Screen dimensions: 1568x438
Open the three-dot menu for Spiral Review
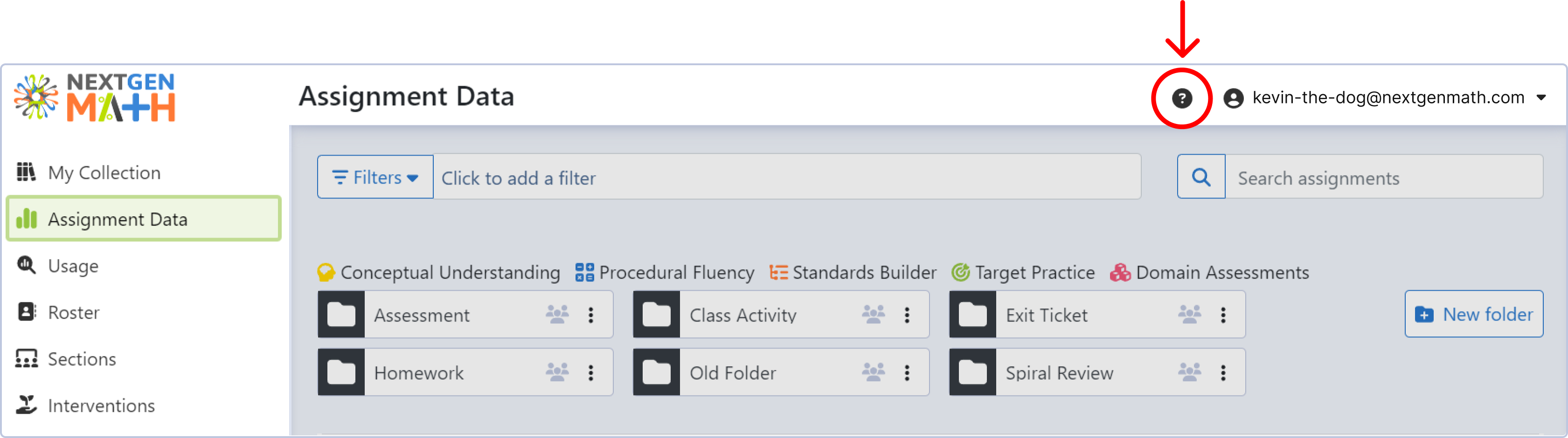(x=1223, y=372)
